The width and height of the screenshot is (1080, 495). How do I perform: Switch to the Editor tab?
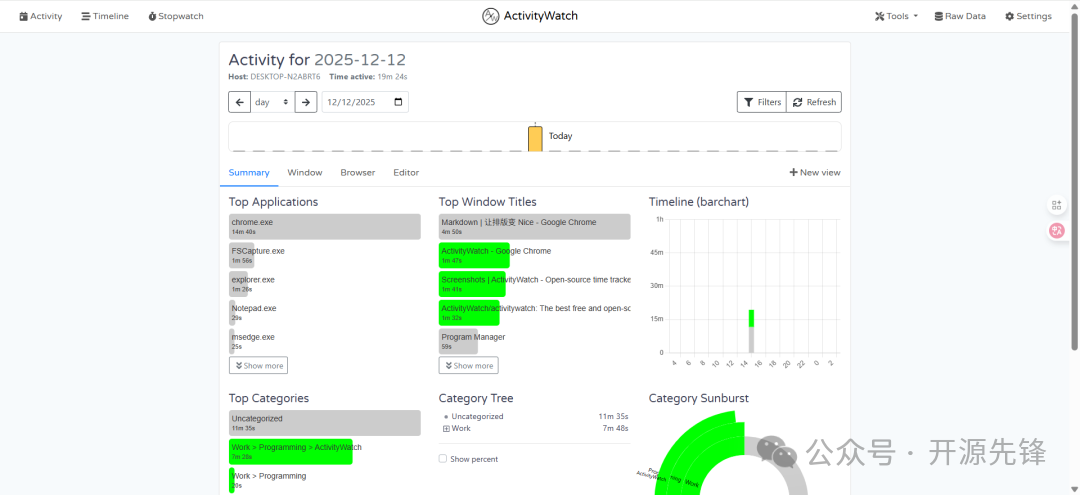[x=406, y=172]
